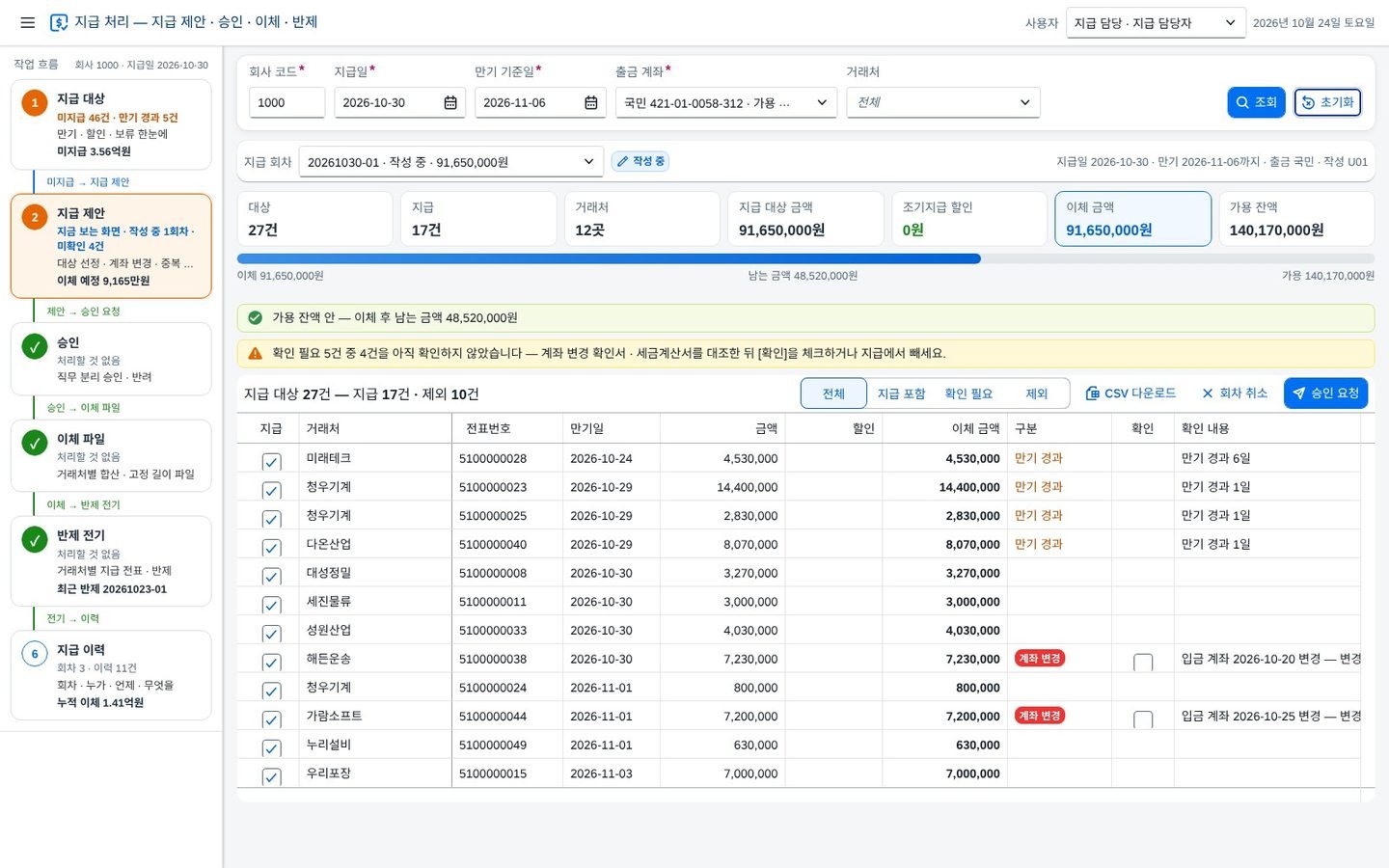Uncheck payment checkbox for 미래테크 row
1389x868 pixels.
[x=271, y=462]
